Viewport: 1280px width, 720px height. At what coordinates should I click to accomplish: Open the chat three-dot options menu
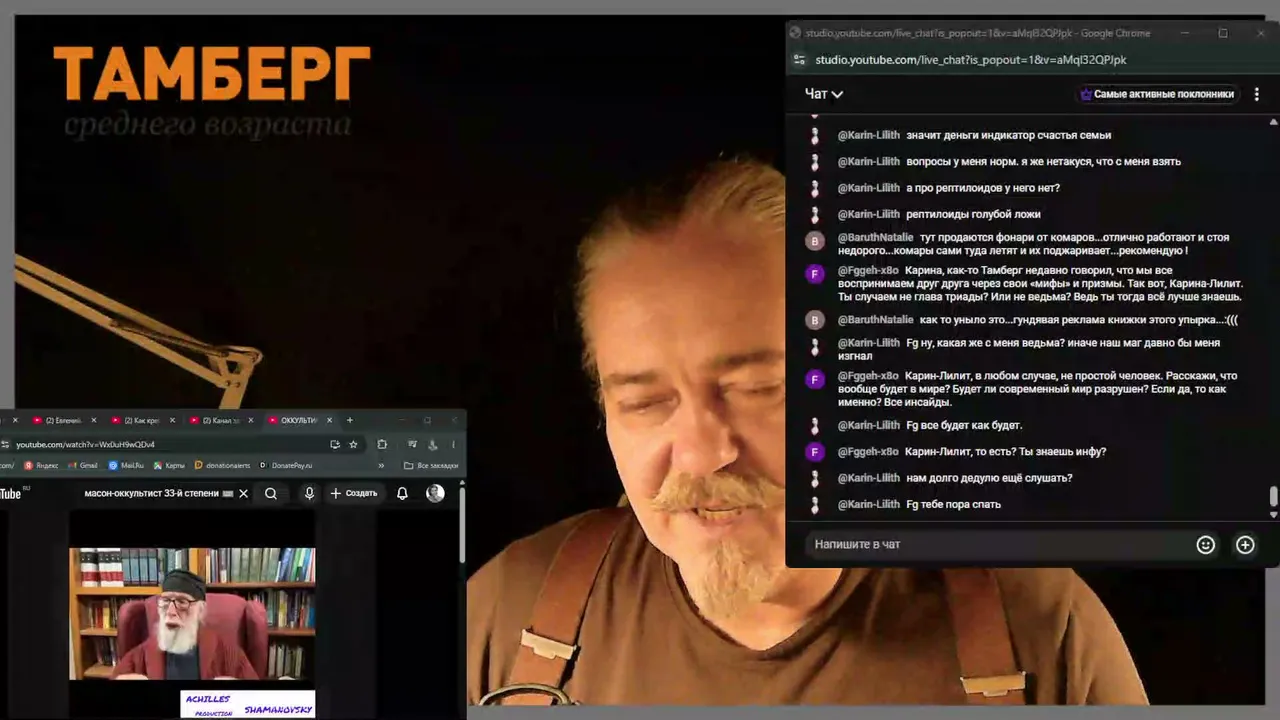click(x=1257, y=94)
